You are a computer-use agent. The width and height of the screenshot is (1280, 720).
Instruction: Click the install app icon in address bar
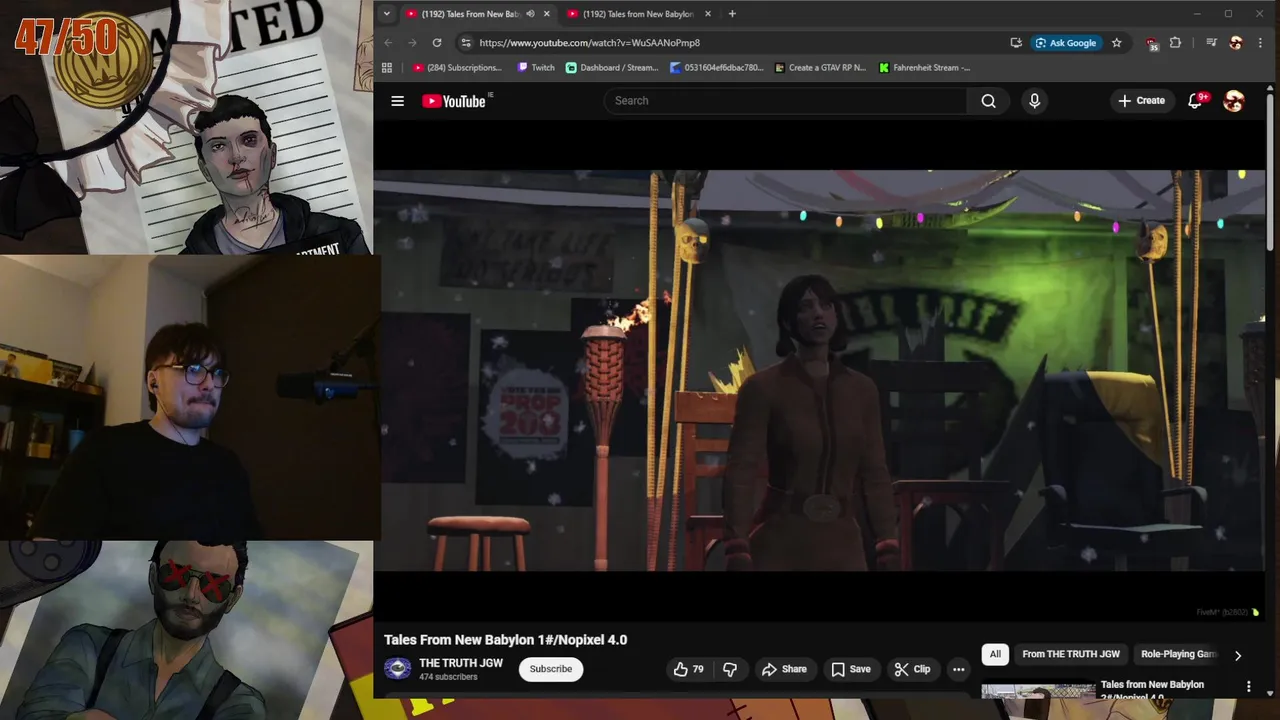click(x=1016, y=43)
